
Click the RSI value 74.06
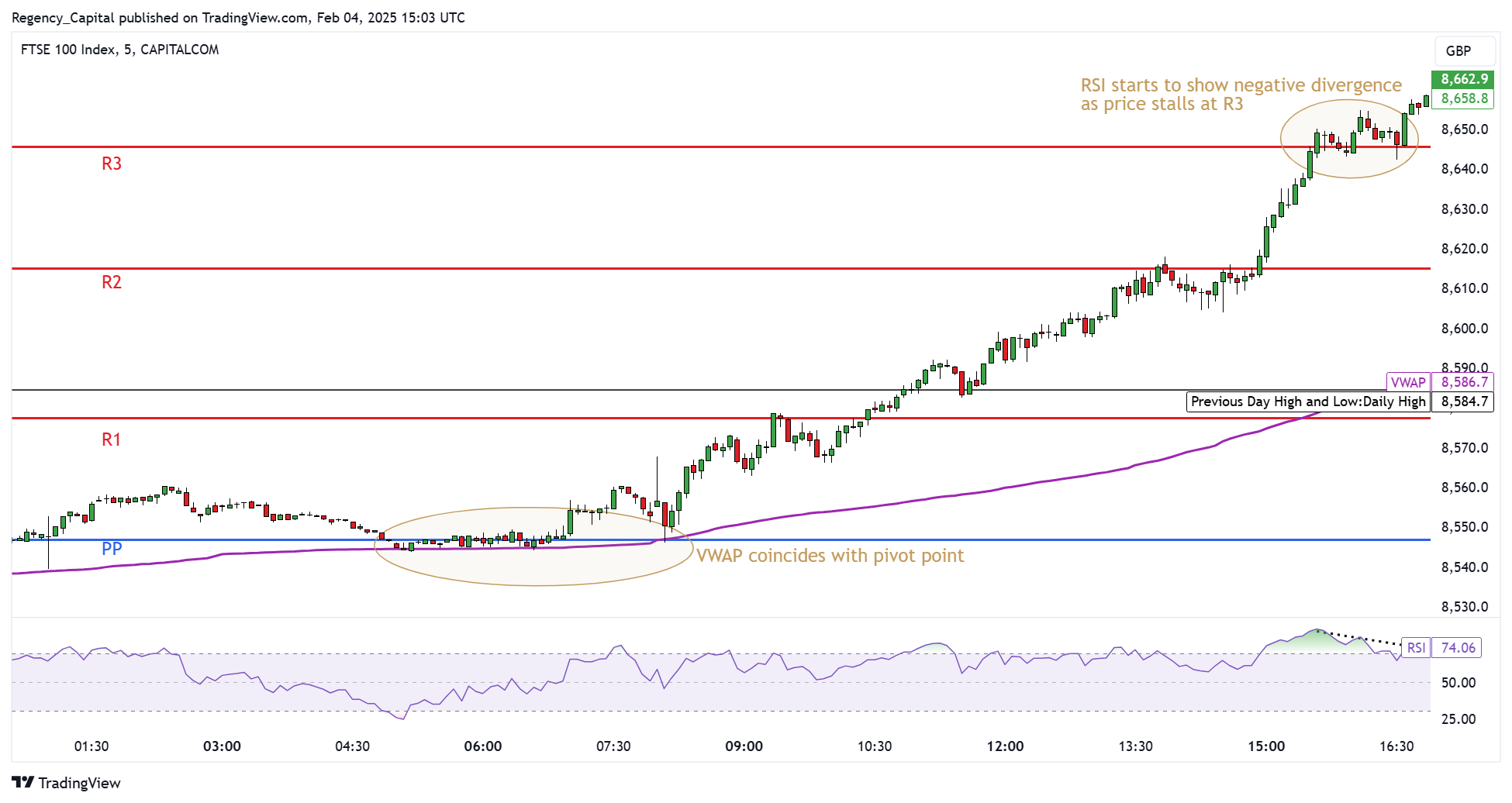coord(1457,648)
